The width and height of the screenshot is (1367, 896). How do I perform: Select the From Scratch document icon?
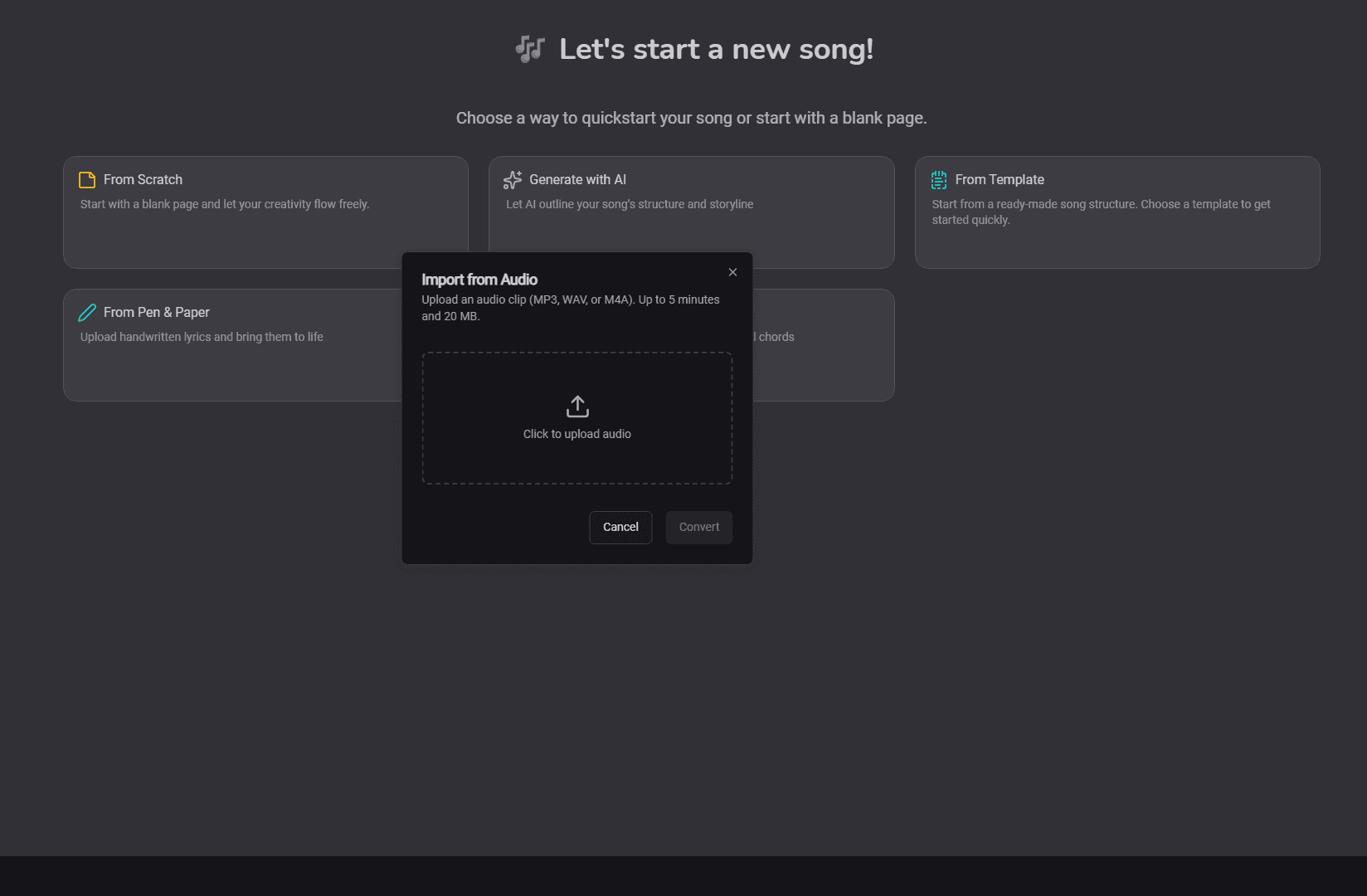[x=87, y=179]
